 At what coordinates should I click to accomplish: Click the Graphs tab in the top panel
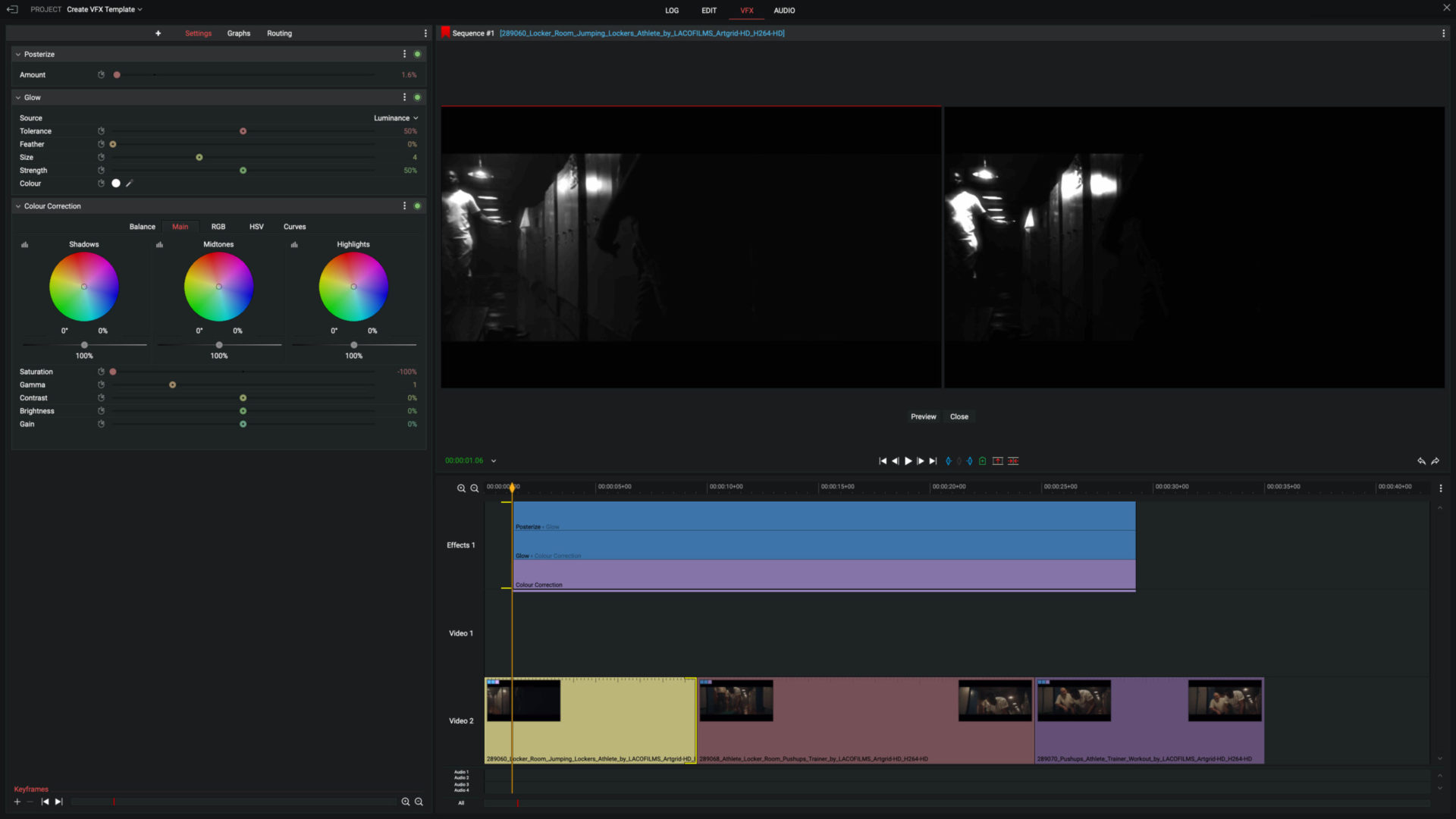tap(239, 33)
